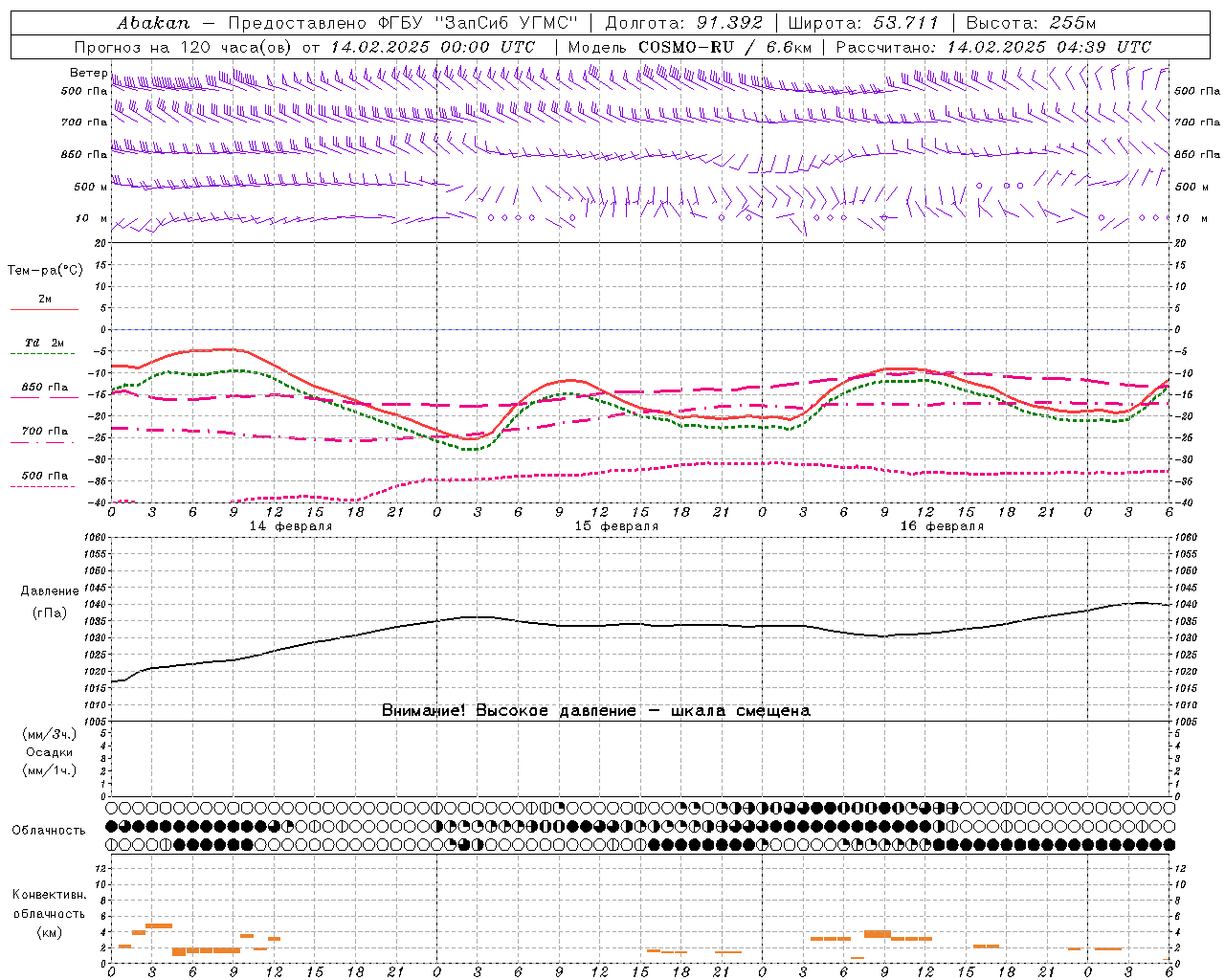Select the Конвективн. convective cloud label
Screen dimensions: 1225x980
tap(49, 895)
